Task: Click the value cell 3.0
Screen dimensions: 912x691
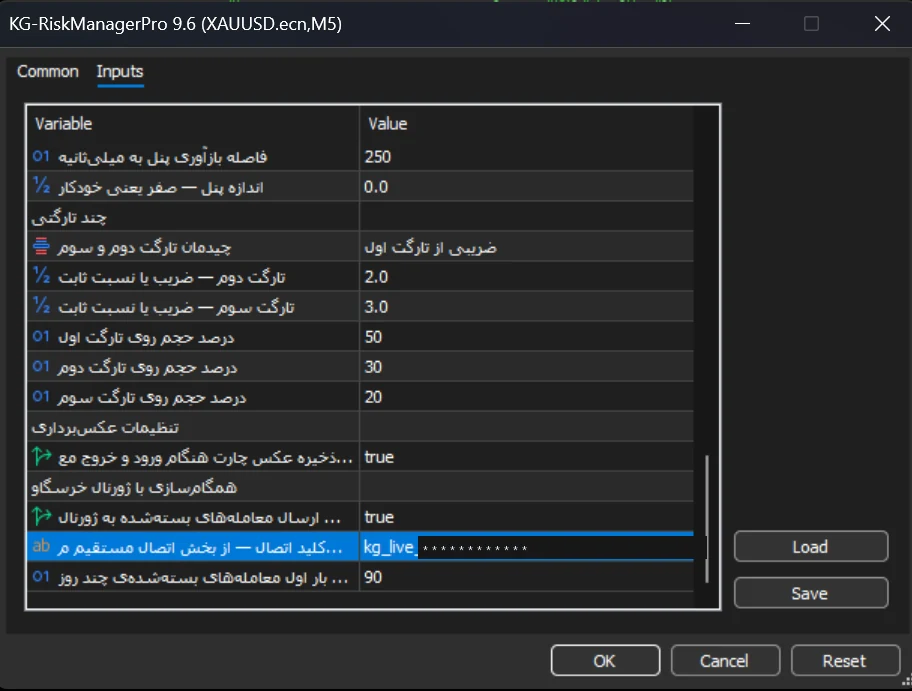Action: click(x=527, y=307)
